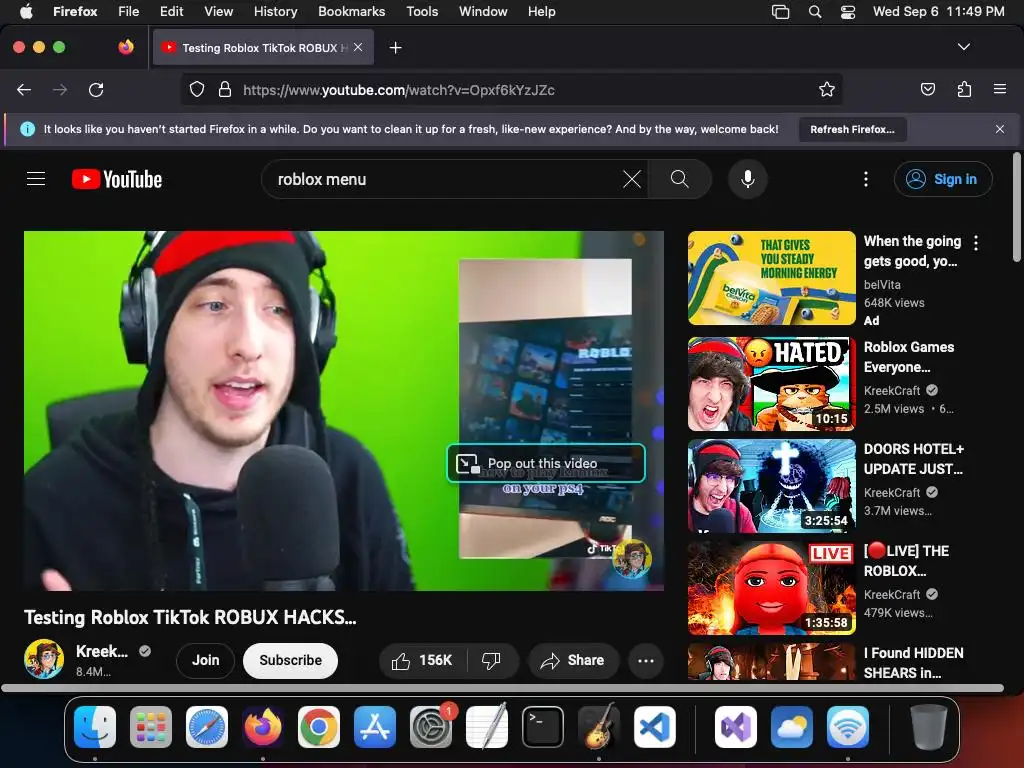This screenshot has height=768, width=1024.
Task: Open the Firefox File menu
Action: point(128,12)
